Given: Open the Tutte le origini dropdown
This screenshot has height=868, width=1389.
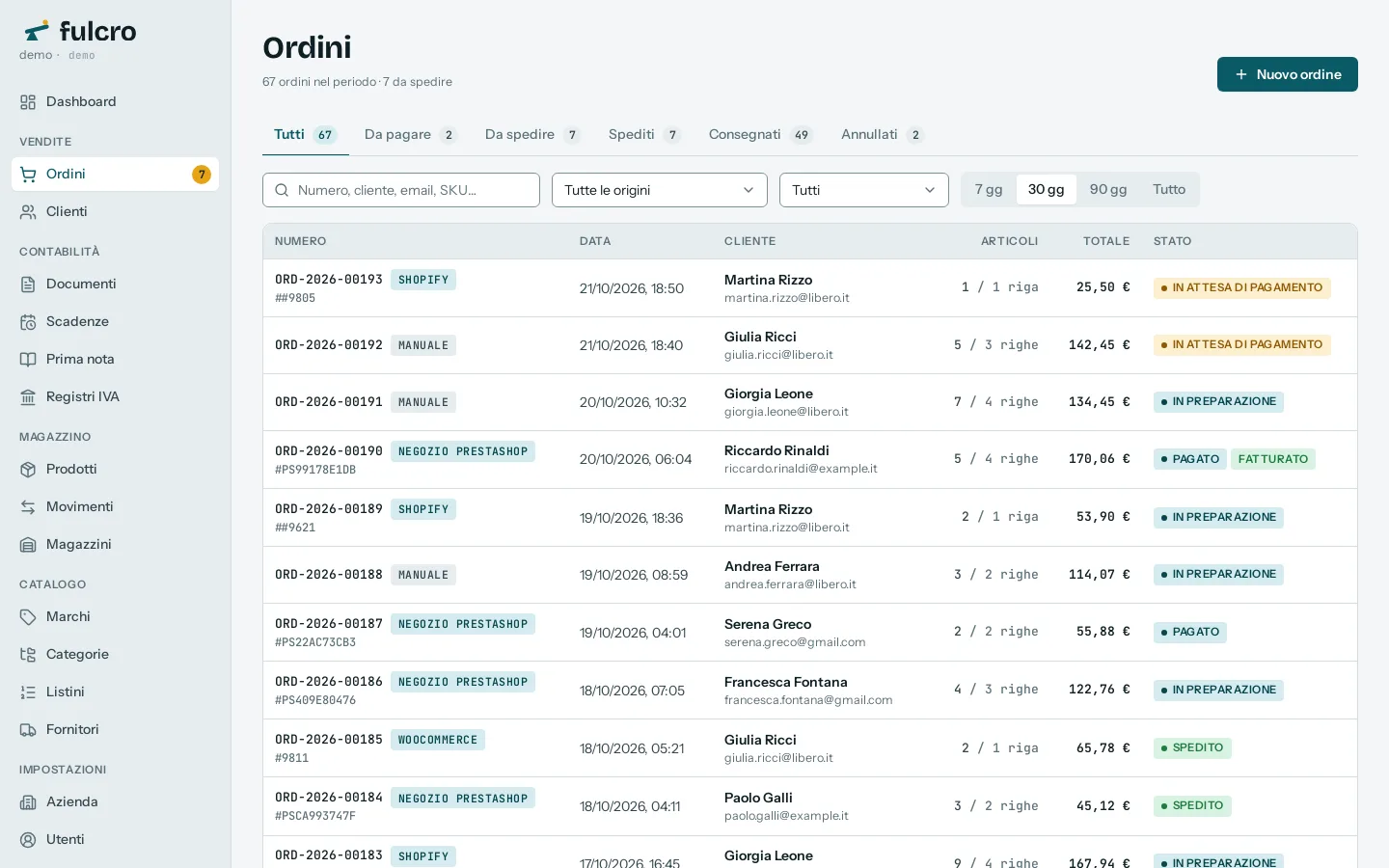Looking at the screenshot, I should click(x=660, y=190).
